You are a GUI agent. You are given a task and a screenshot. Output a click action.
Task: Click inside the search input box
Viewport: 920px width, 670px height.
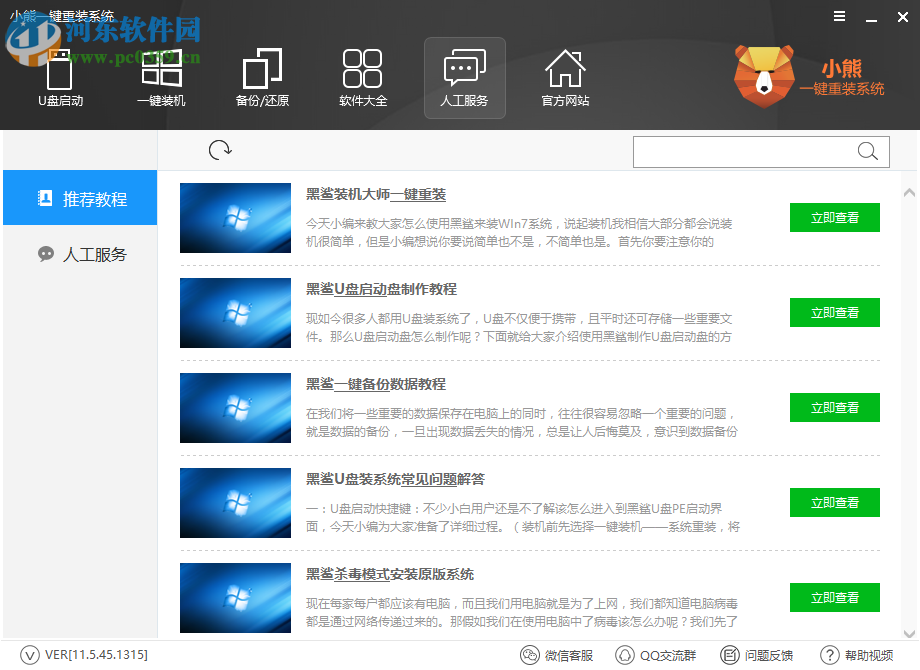[740, 151]
